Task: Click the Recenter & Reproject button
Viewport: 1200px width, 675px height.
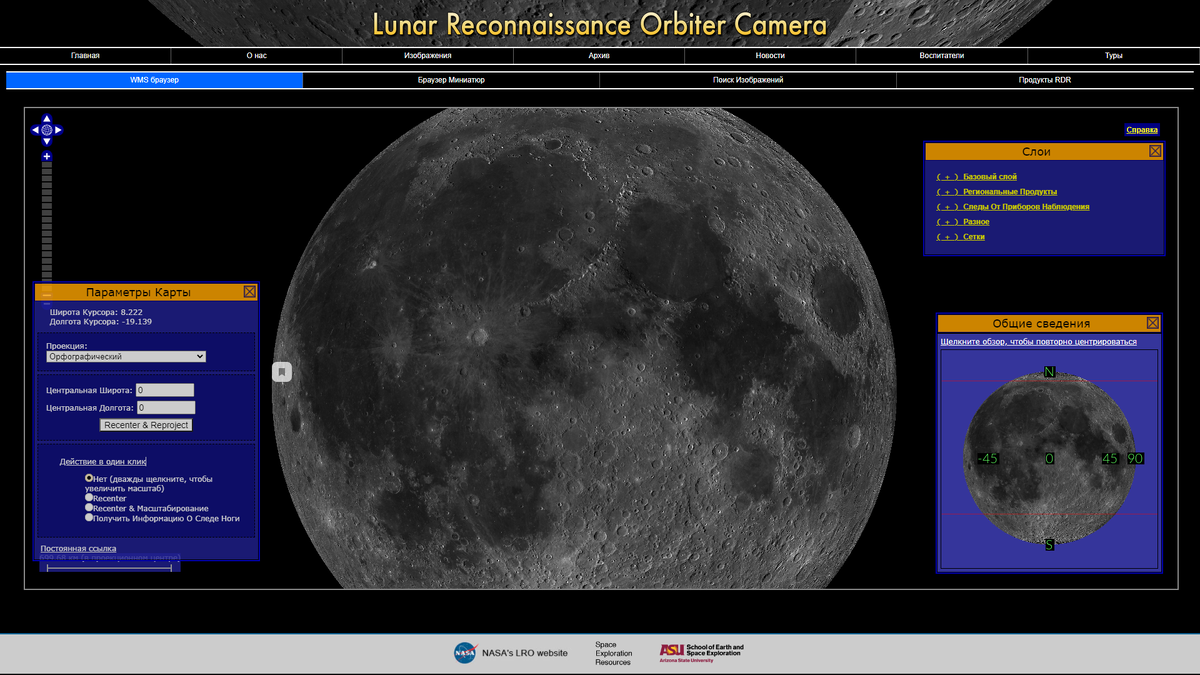Action: pos(146,425)
